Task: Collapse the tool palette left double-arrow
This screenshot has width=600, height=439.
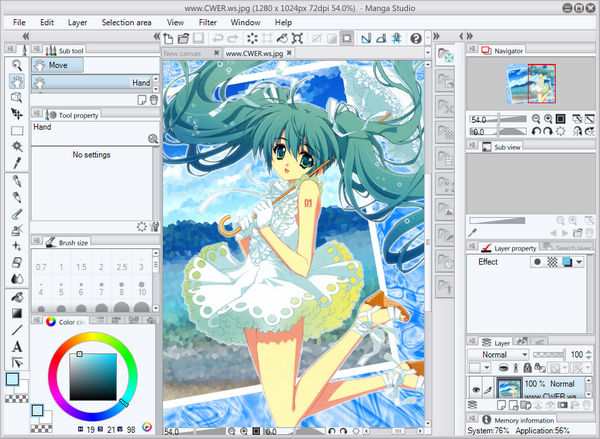Action: [x=26, y=36]
